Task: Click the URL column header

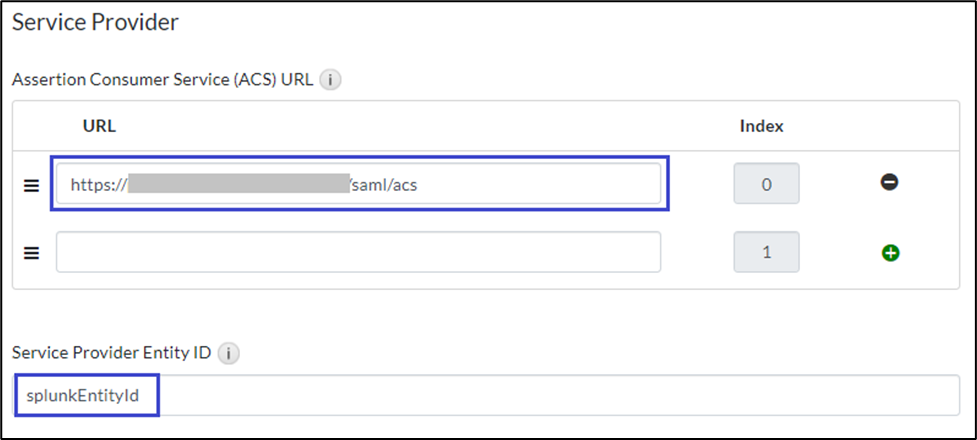Action: (x=99, y=126)
